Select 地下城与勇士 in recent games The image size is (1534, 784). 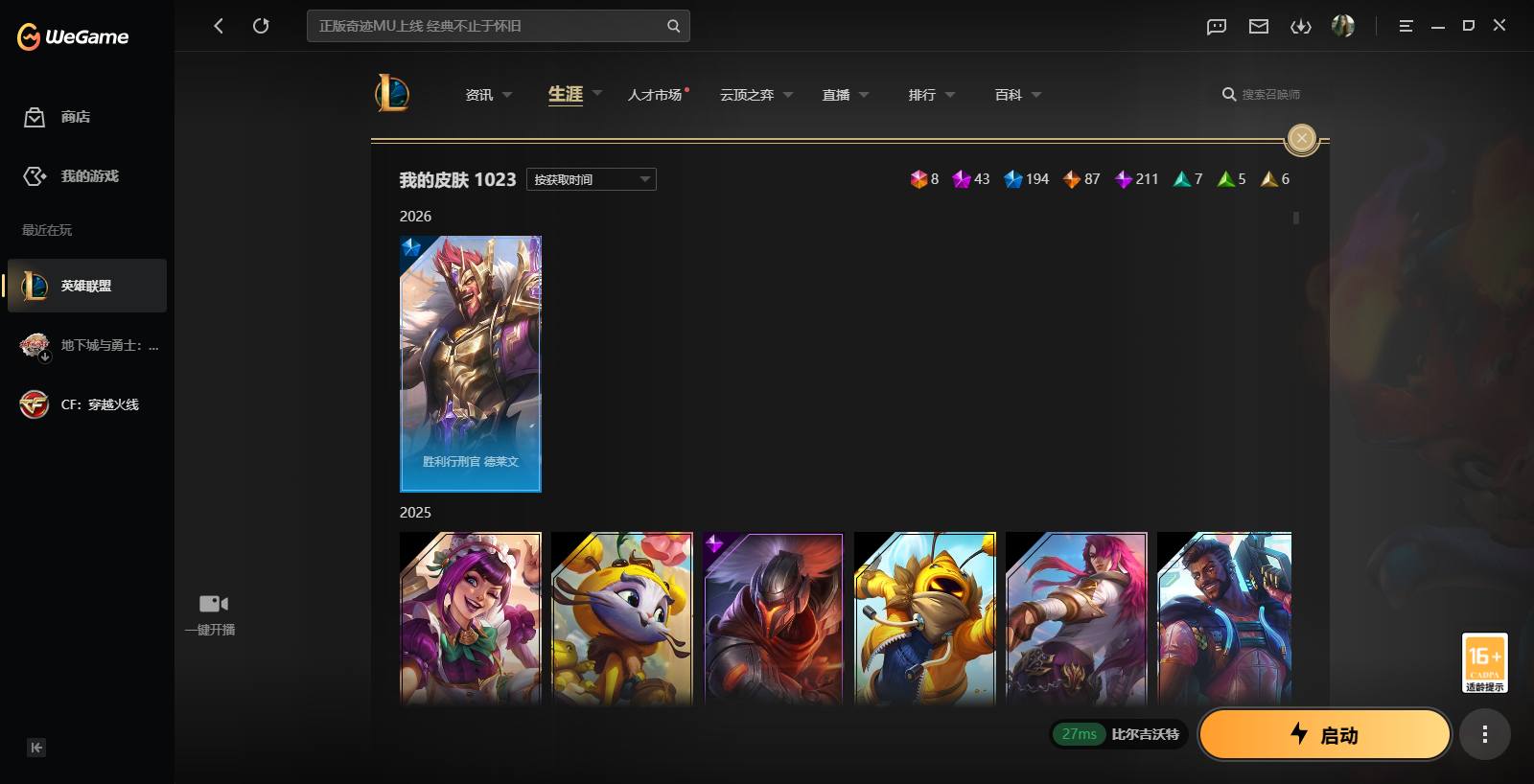[x=87, y=345]
